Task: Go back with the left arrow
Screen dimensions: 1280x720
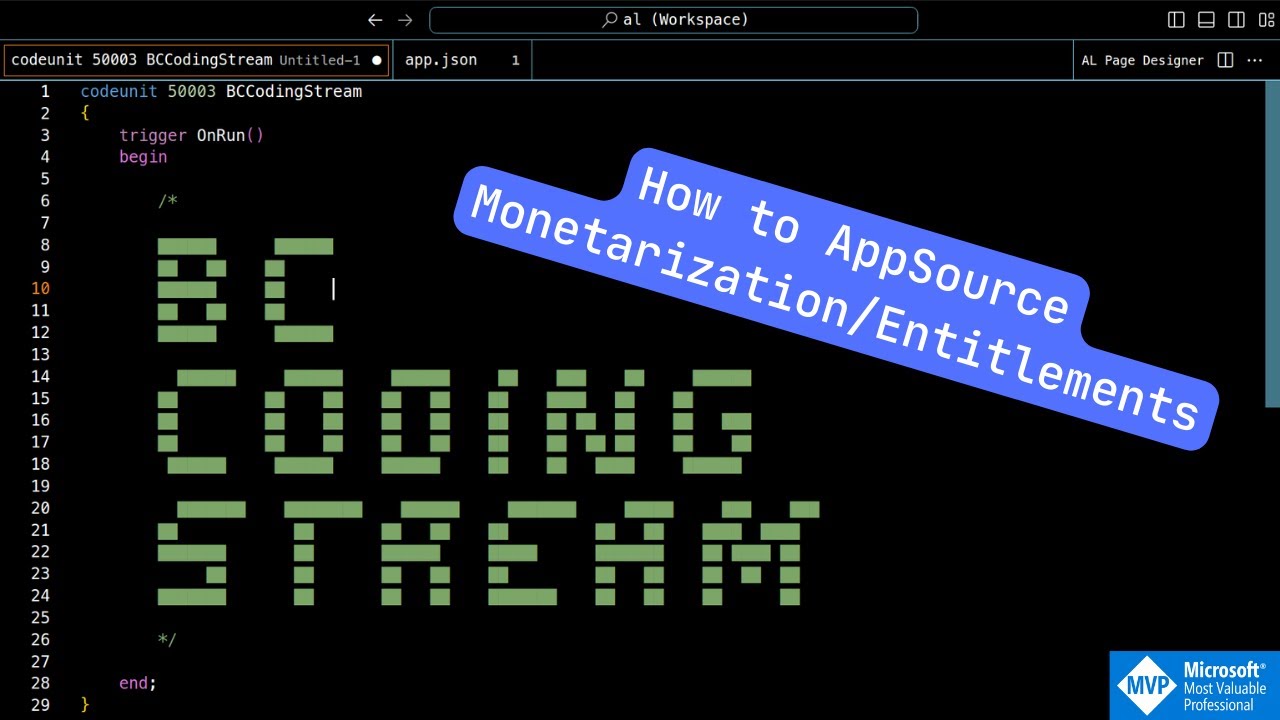Action: pyautogui.click(x=375, y=20)
